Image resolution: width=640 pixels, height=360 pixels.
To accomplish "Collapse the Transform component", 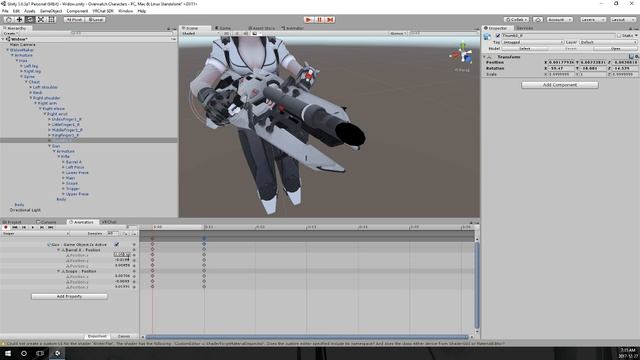I will click(x=484, y=57).
